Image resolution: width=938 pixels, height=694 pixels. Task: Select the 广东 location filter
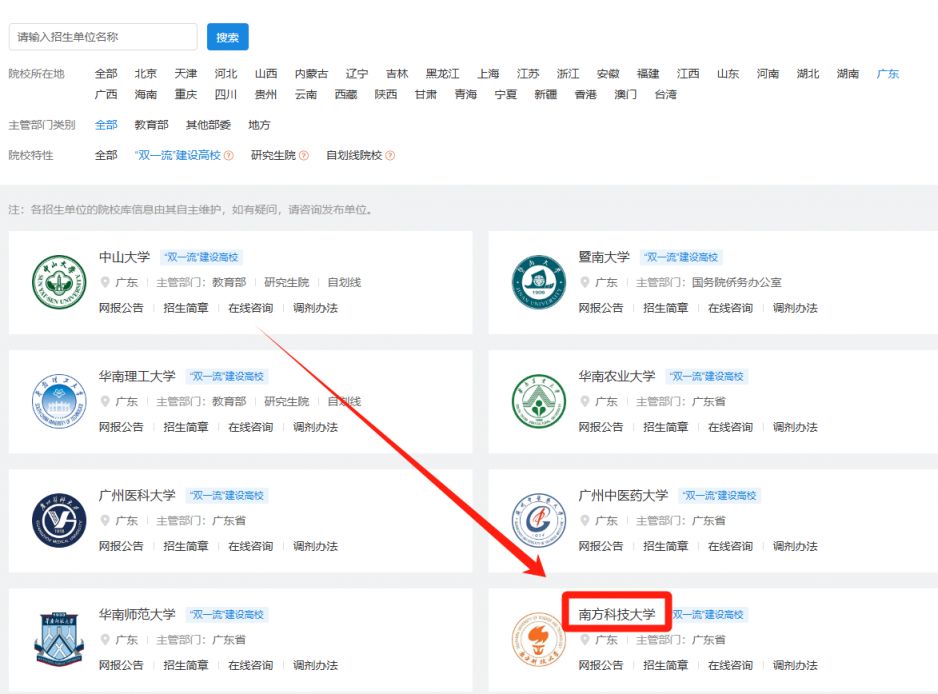(x=888, y=74)
